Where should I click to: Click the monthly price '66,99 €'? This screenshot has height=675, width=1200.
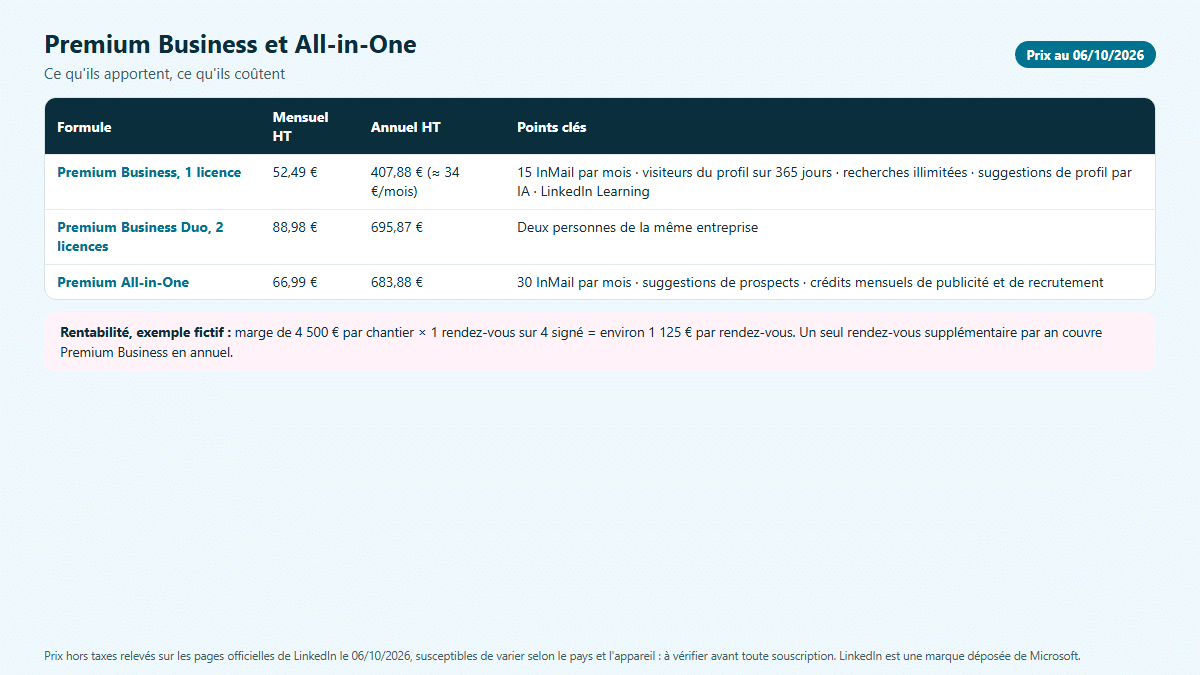[295, 282]
